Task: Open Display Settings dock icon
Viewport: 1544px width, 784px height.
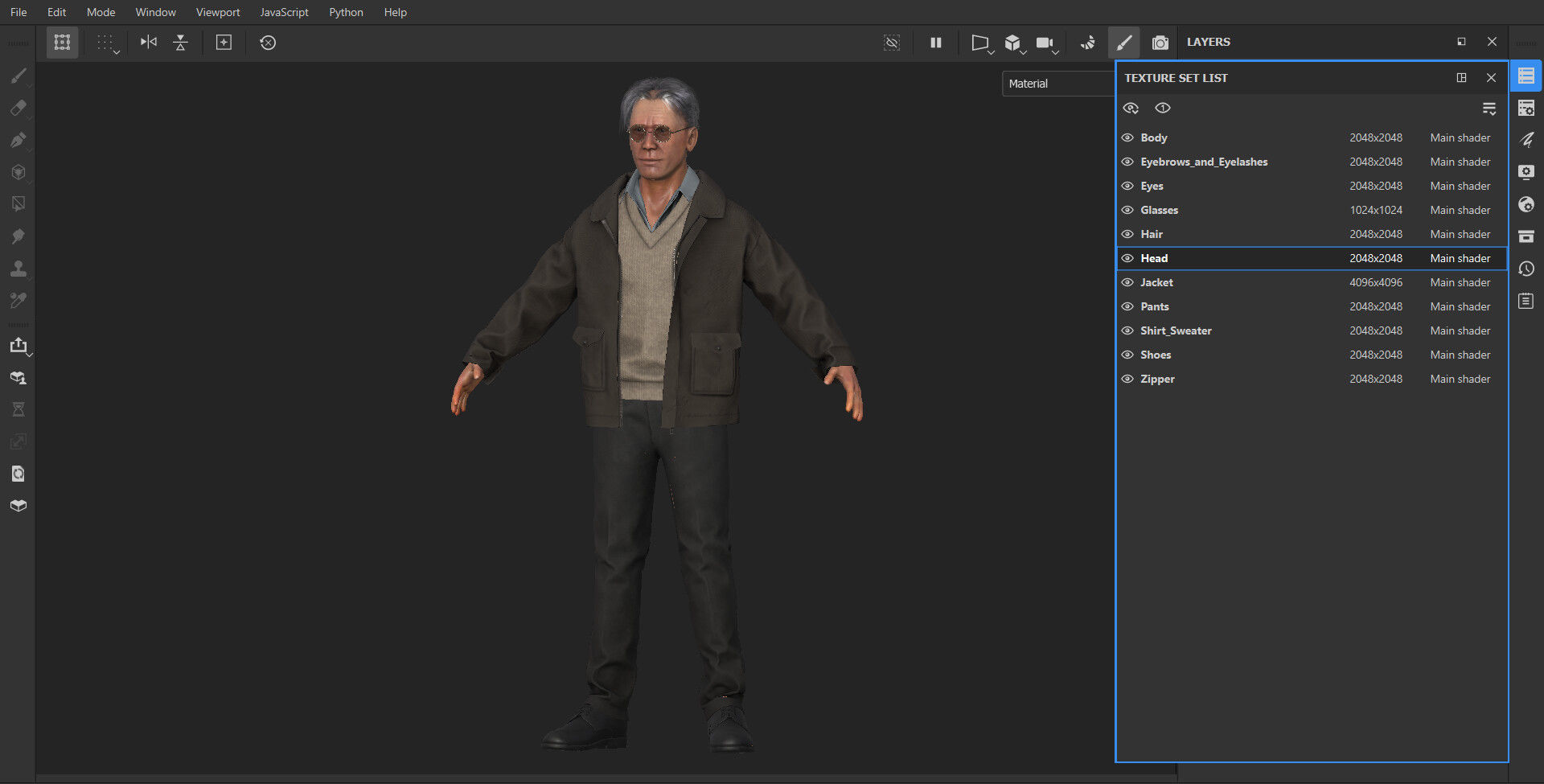Action: pos(1526,172)
